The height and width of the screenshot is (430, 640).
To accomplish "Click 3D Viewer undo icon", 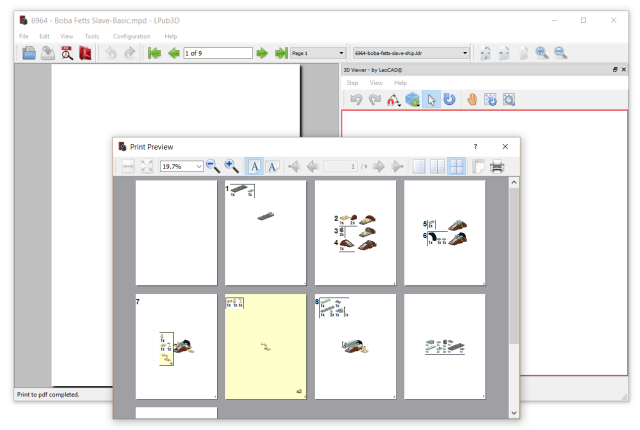I will click(x=356, y=100).
